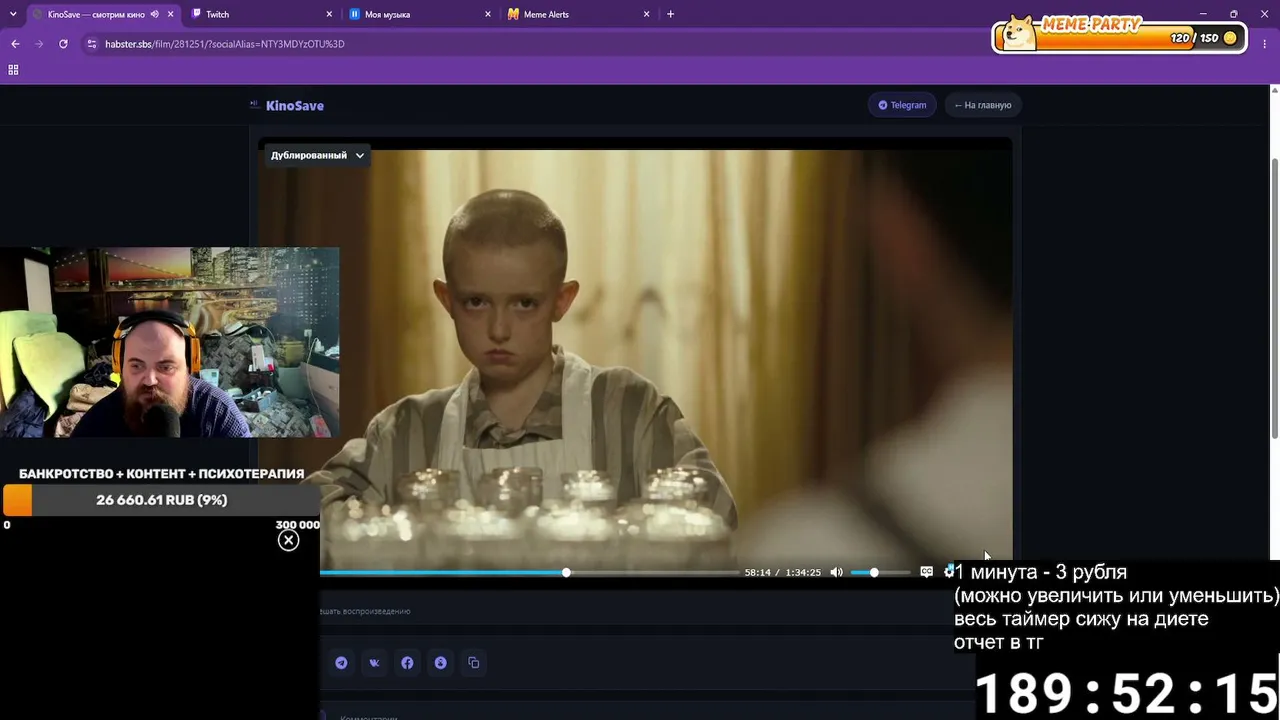Screen dimensions: 1280x720
Task: Reload the current browser page
Action: tap(63, 44)
